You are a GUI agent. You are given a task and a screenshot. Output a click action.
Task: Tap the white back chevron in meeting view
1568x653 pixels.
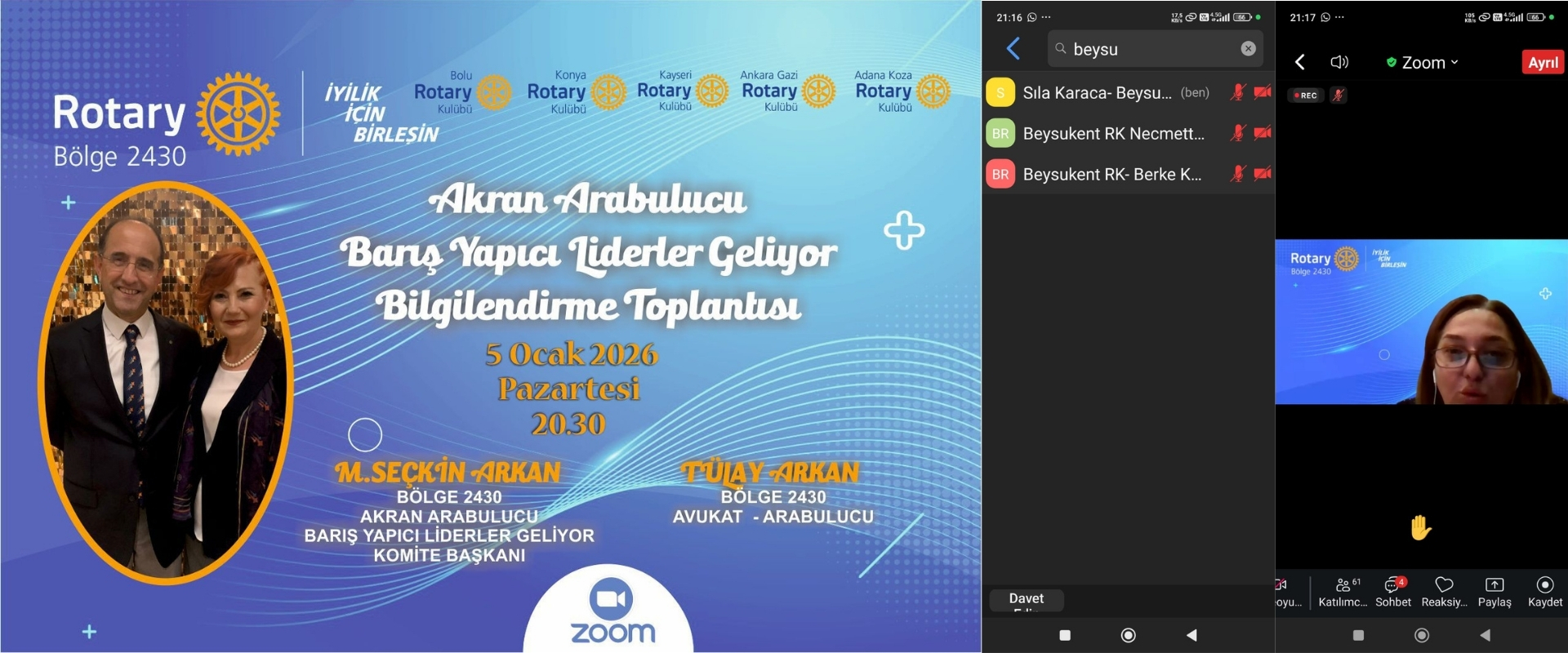[x=1300, y=62]
